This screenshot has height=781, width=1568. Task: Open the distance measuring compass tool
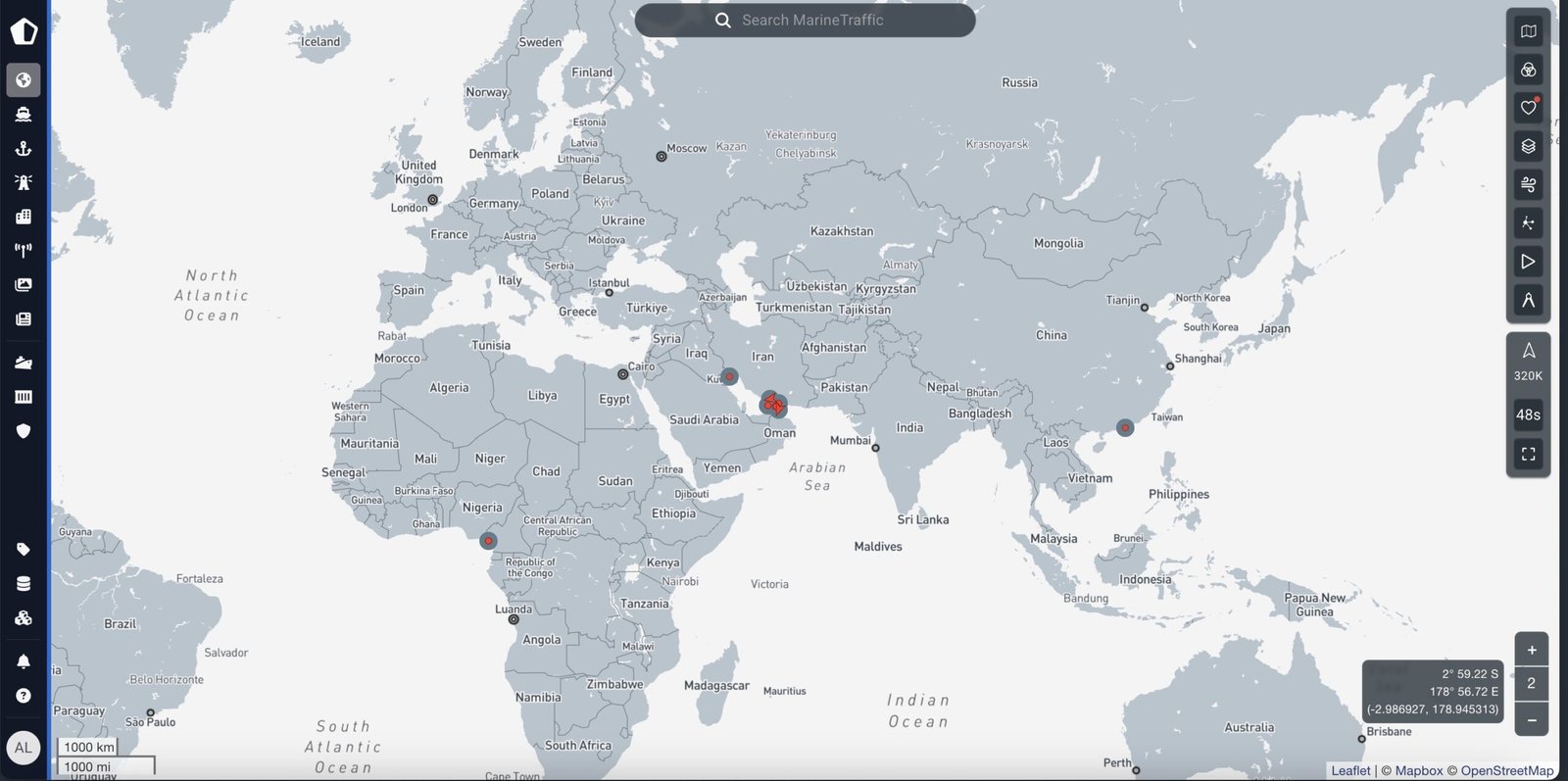[1528, 300]
